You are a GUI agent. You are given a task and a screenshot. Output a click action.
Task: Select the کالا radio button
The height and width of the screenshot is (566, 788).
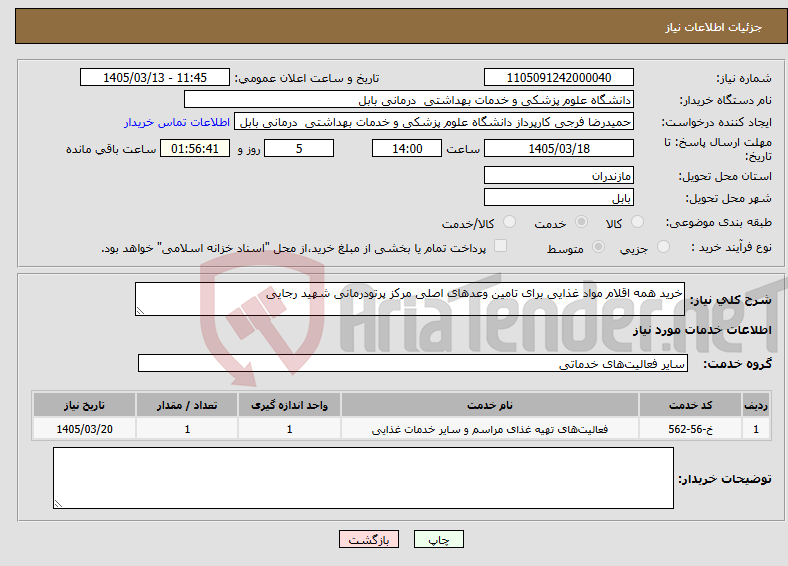click(x=637, y=222)
